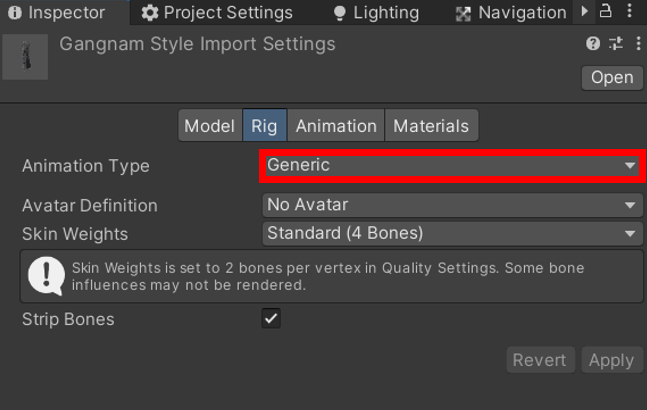Viewport: 647px width, 410px height.
Task: Click the Apply button
Action: 612,360
